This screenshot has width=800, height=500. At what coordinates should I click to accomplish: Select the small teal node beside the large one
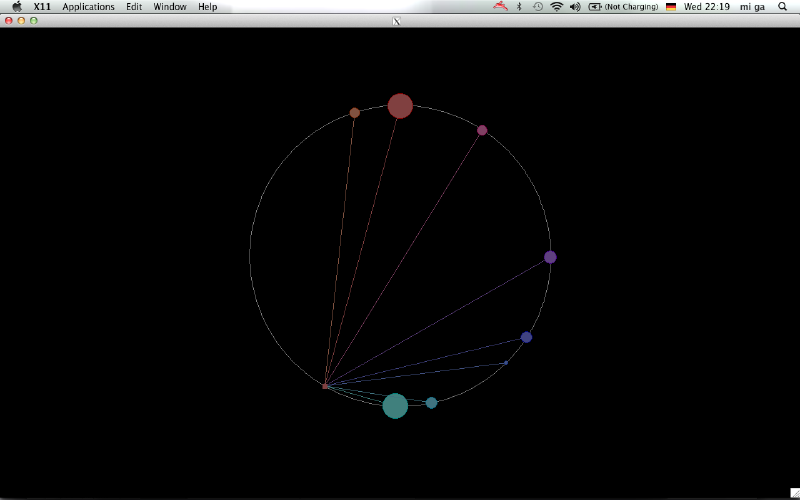coord(431,403)
